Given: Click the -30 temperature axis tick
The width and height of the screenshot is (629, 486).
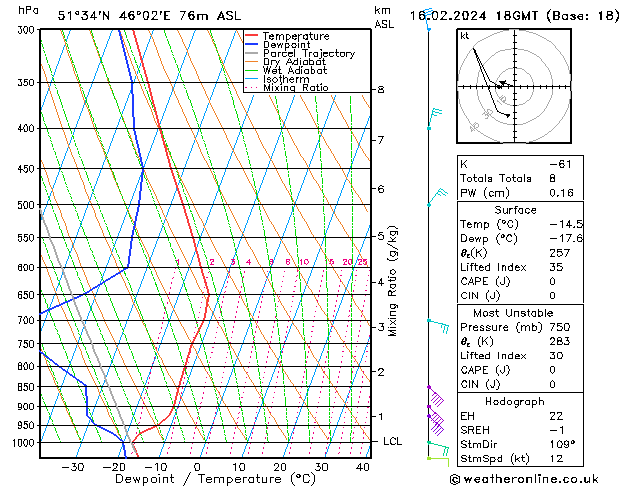Looking at the screenshot, I should [x=73, y=467].
